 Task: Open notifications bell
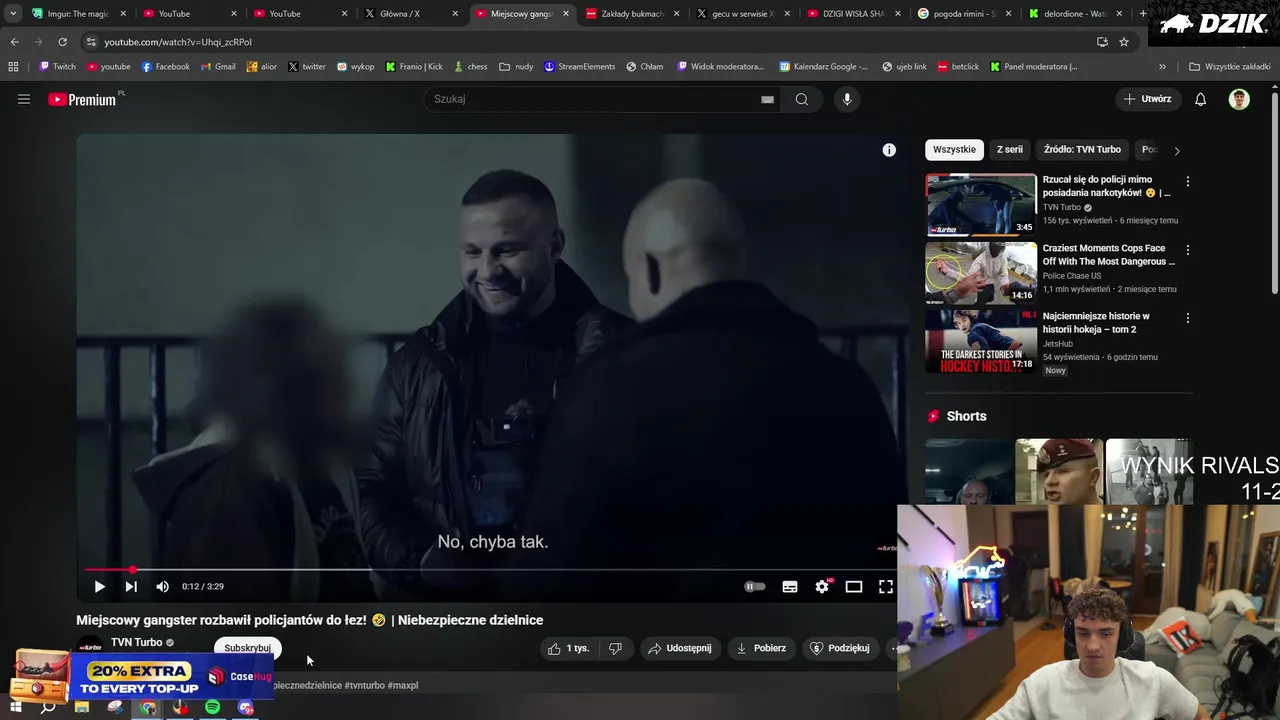point(1201,99)
